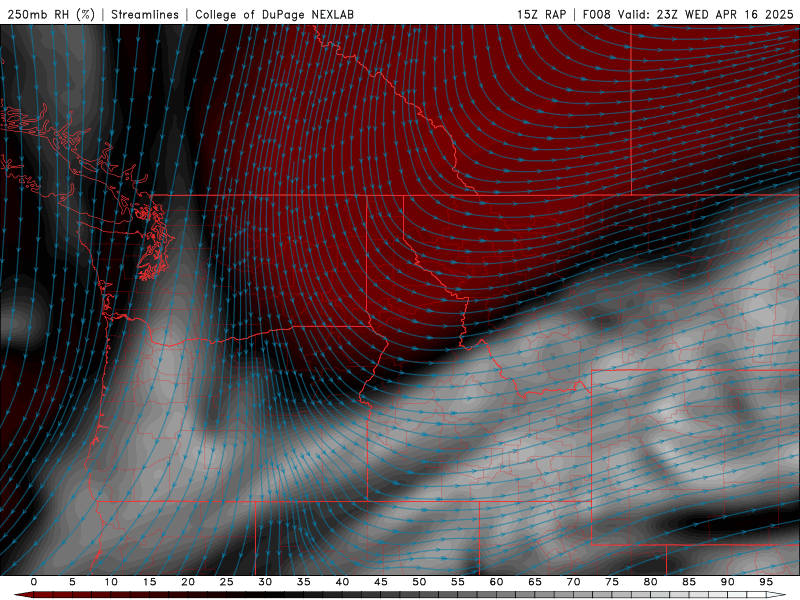Click the colorbar label "95"
This screenshot has height=600, width=800.
(766, 582)
